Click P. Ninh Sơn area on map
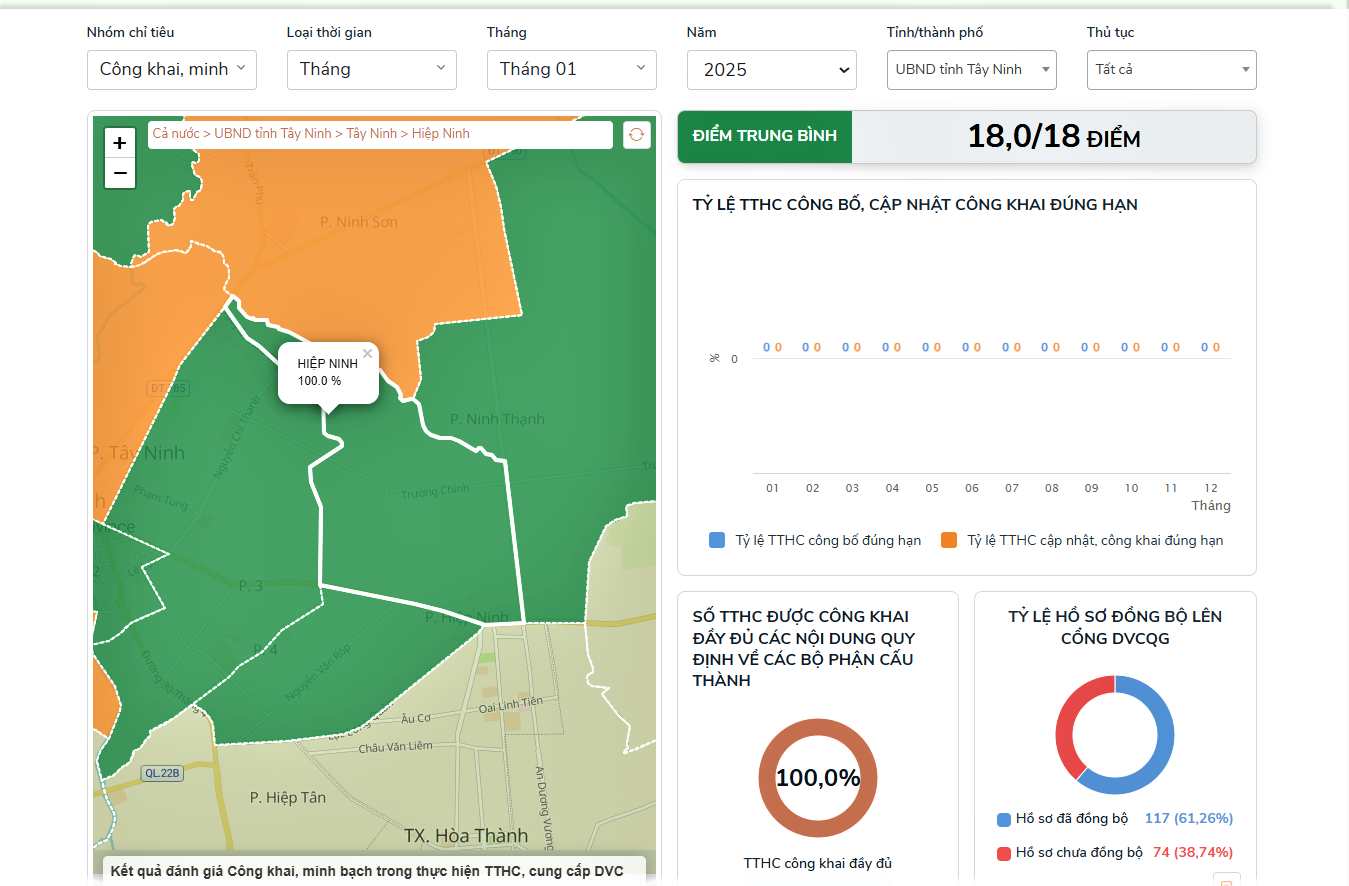 click(358, 222)
